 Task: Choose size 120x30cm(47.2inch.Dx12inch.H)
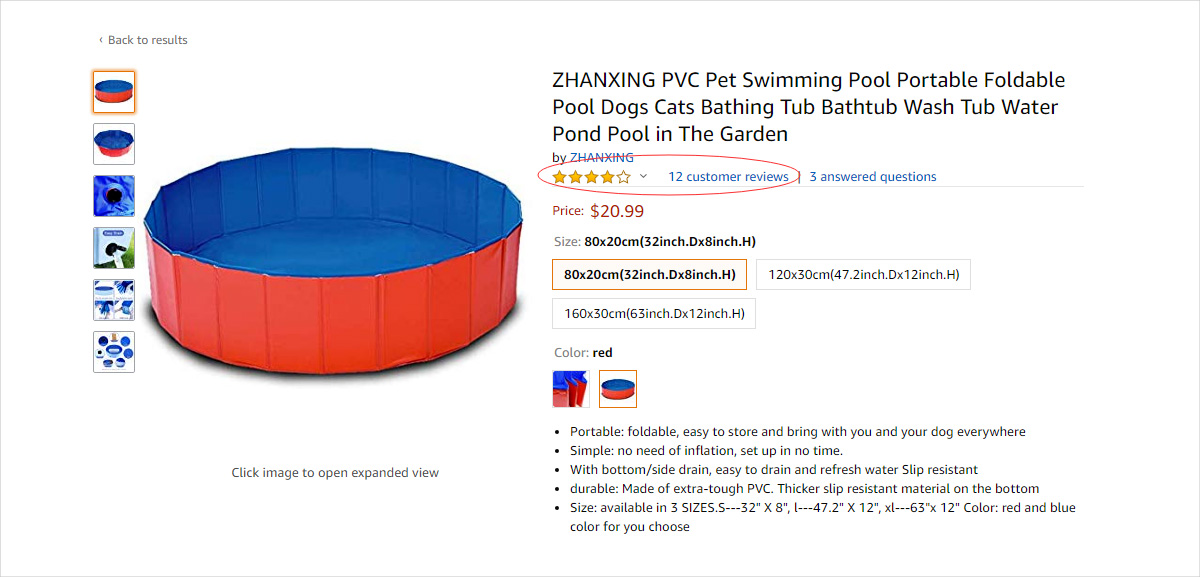point(863,275)
